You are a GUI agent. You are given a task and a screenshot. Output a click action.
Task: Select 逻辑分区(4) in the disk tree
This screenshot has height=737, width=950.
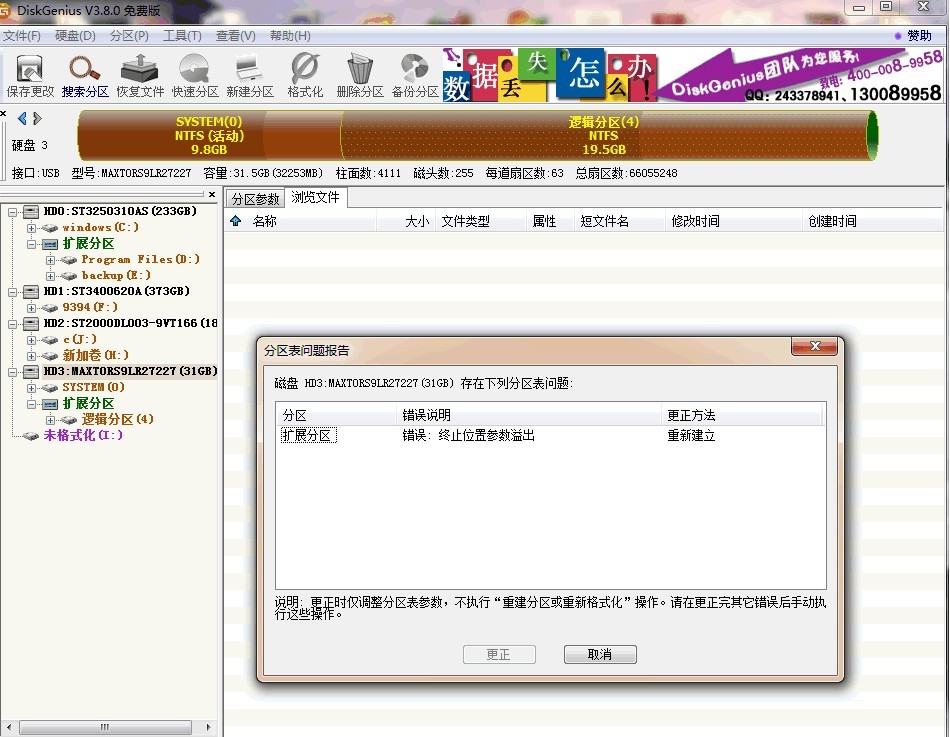pyautogui.click(x=118, y=419)
